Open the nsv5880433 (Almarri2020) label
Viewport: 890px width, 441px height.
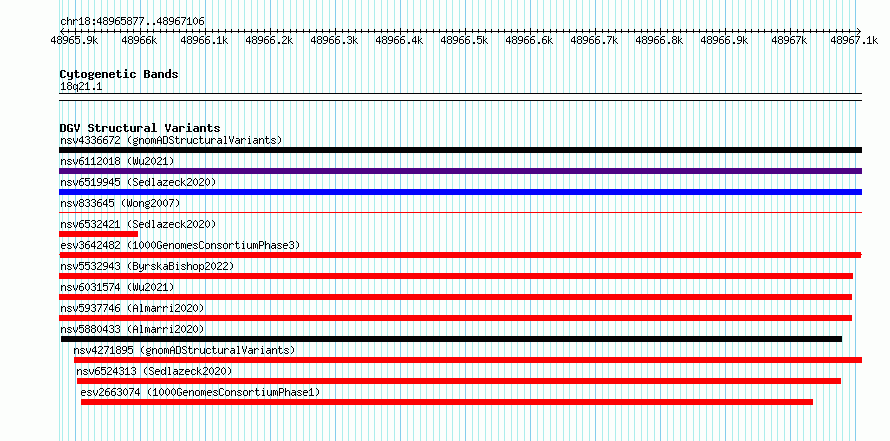132,329
